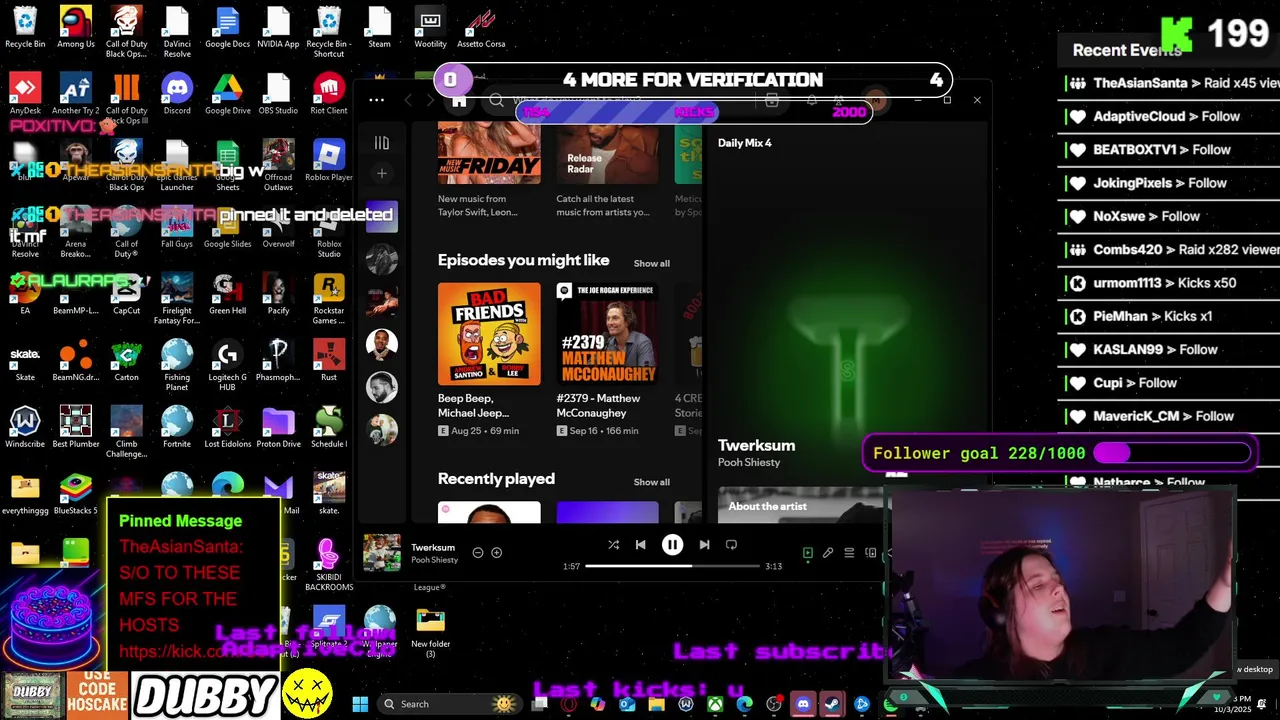The height and width of the screenshot is (720, 1280).
Task: Select the Windscribe desktop icon
Action: pyautogui.click(x=25, y=428)
